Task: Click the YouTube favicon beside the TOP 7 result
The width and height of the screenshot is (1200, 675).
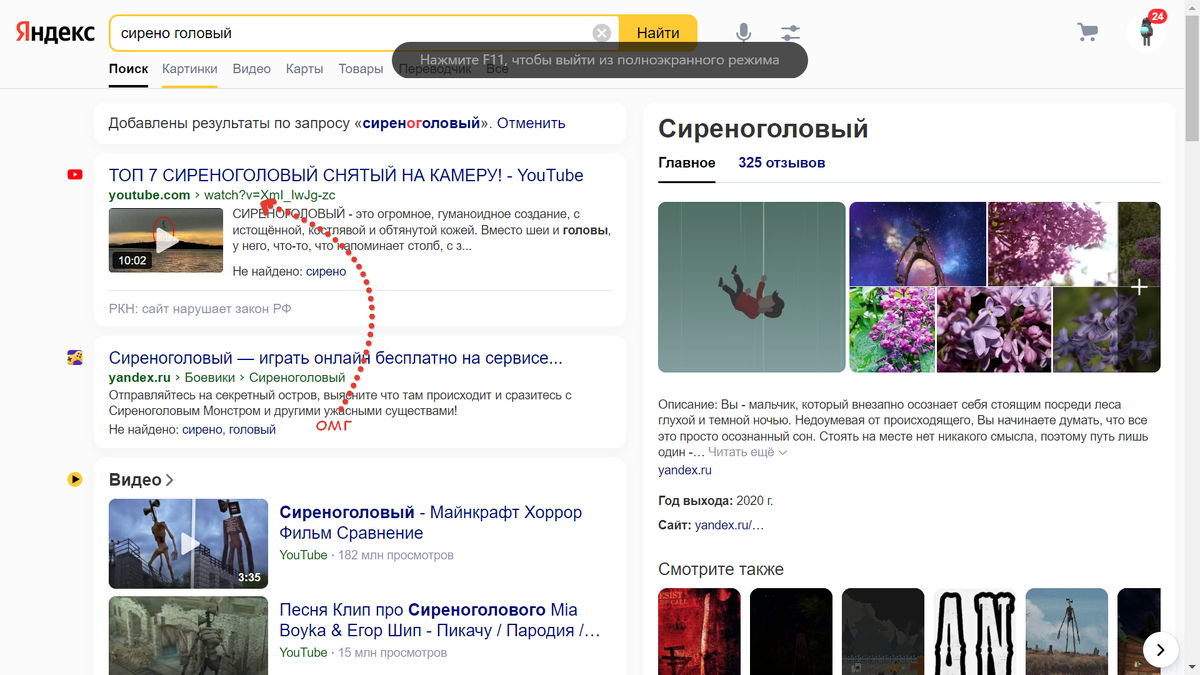Action: tap(75, 175)
